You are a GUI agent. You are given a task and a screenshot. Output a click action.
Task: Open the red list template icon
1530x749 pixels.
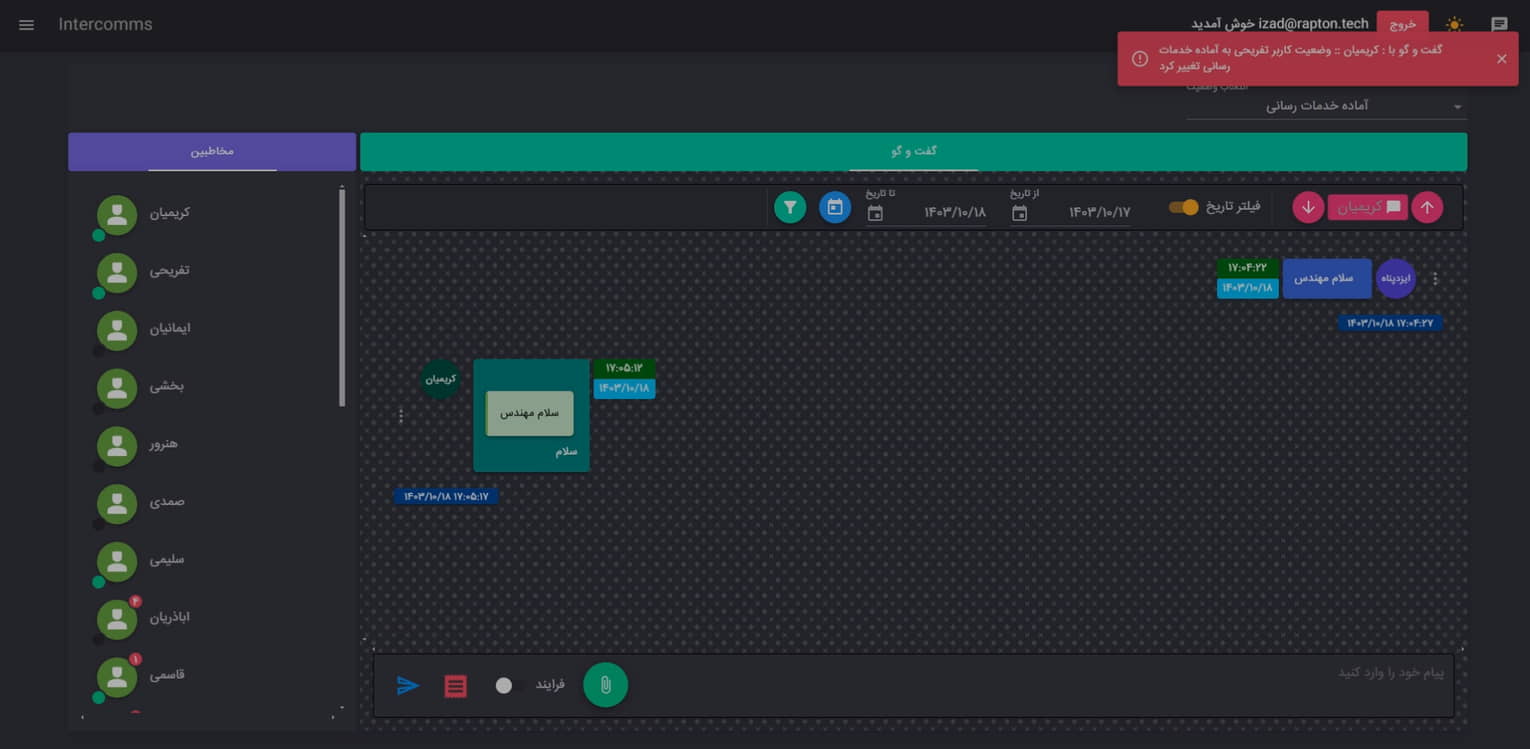(x=456, y=686)
